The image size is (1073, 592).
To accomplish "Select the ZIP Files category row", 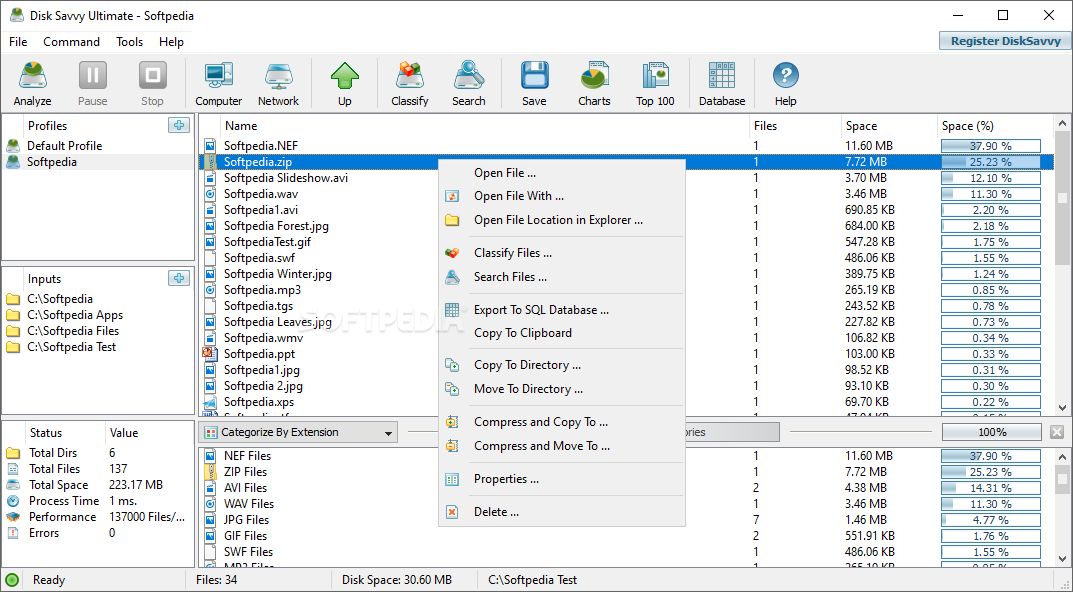I will pos(626,472).
